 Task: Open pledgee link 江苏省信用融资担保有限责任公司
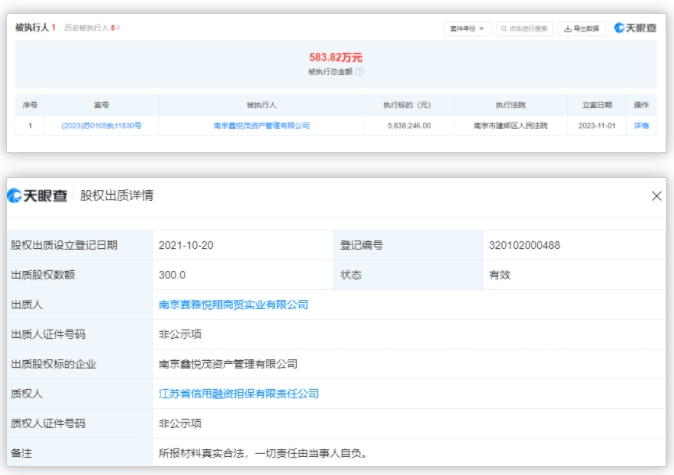coord(239,394)
